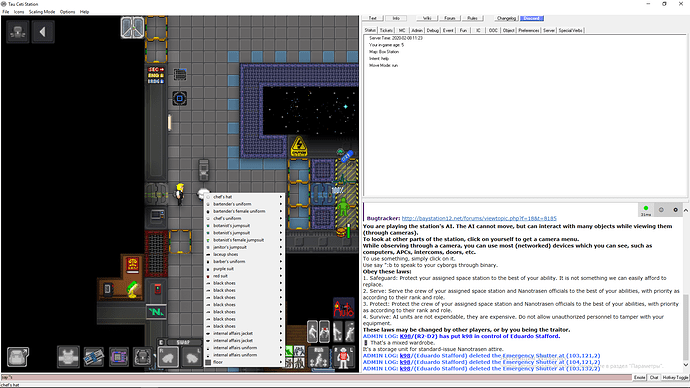
Task: Switch to the Admin tab
Action: 417,30
